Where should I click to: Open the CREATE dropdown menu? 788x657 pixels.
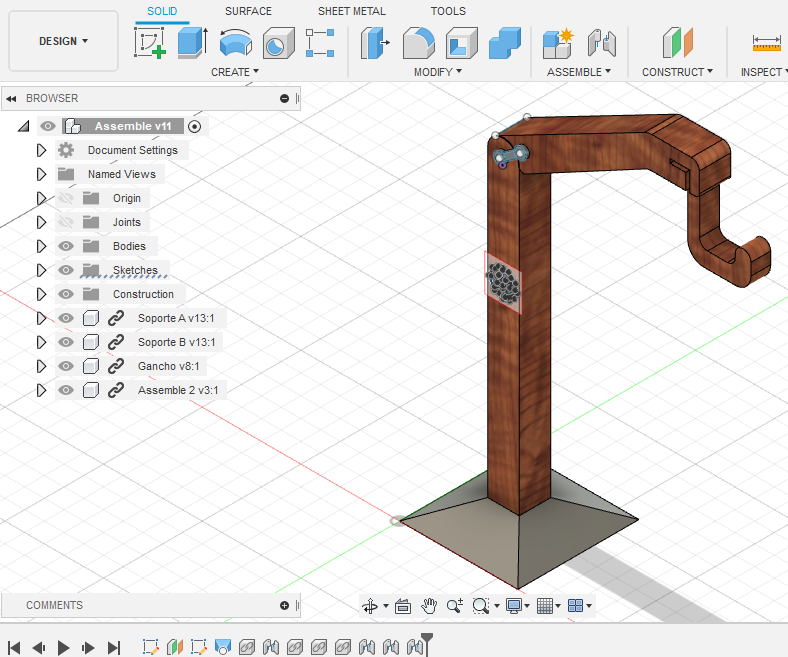pyautogui.click(x=235, y=72)
